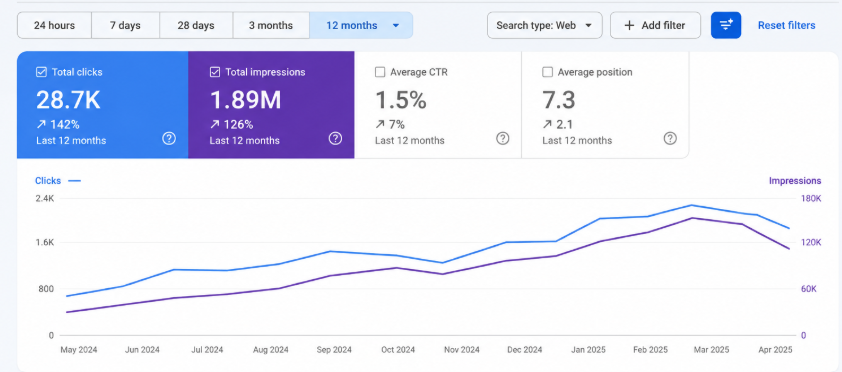Screen dimensions: 842x372
Task: Uncheck the Total clicks checkbox
Action: pyautogui.click(x=41, y=72)
